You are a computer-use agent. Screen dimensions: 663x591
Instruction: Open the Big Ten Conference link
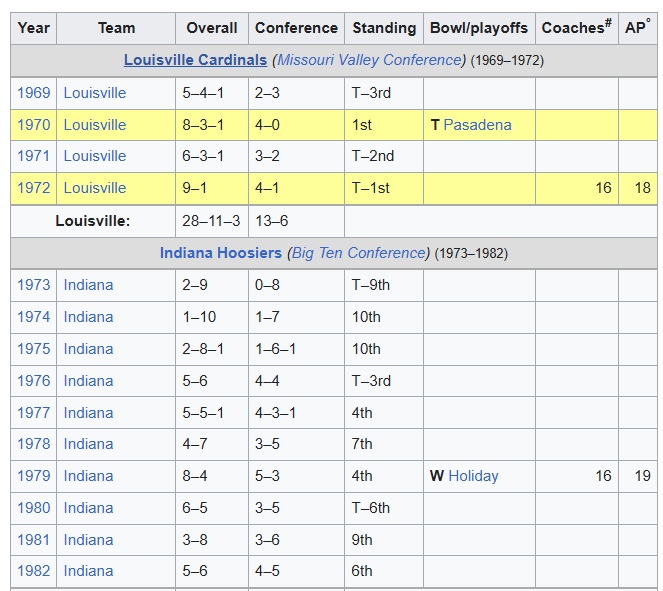359,253
